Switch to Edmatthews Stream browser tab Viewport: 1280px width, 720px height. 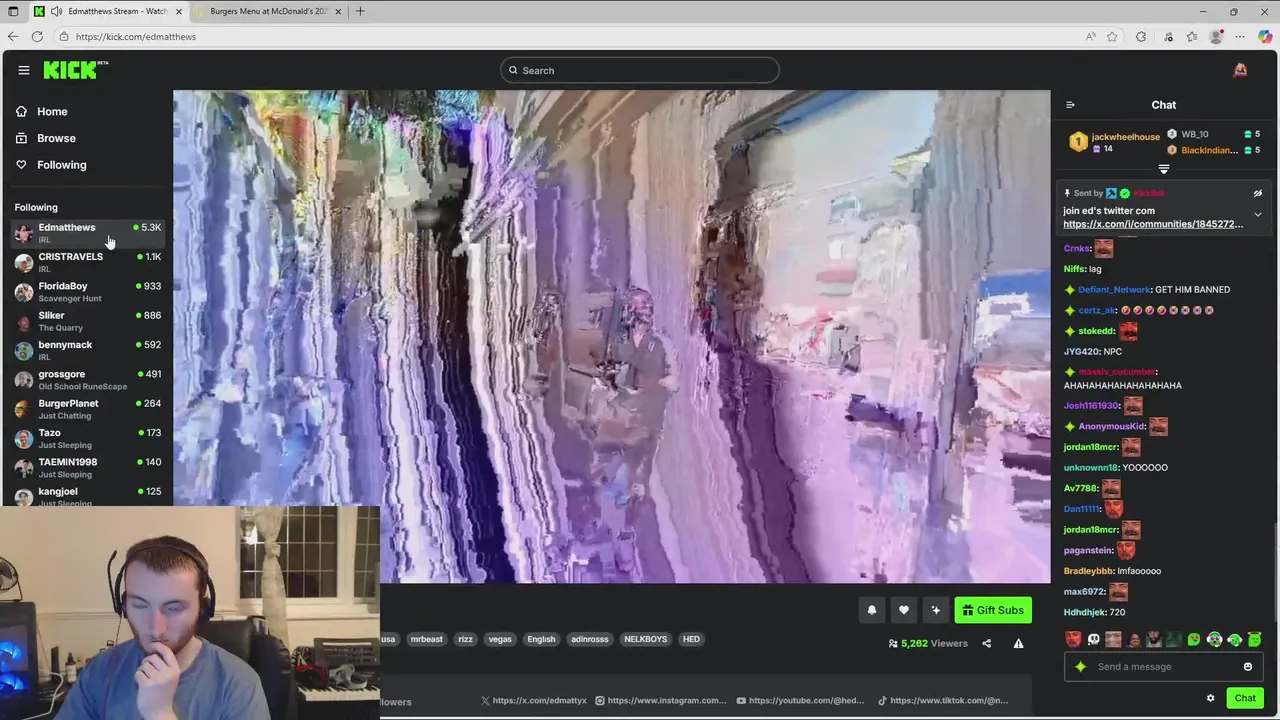pyautogui.click(x=108, y=11)
